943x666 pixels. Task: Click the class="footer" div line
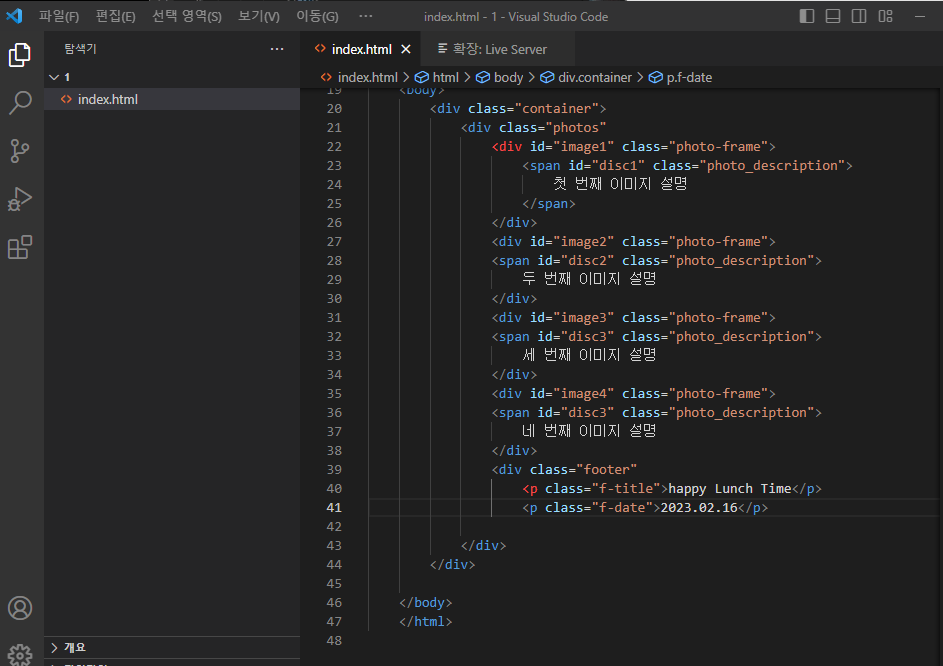pyautogui.click(x=564, y=469)
